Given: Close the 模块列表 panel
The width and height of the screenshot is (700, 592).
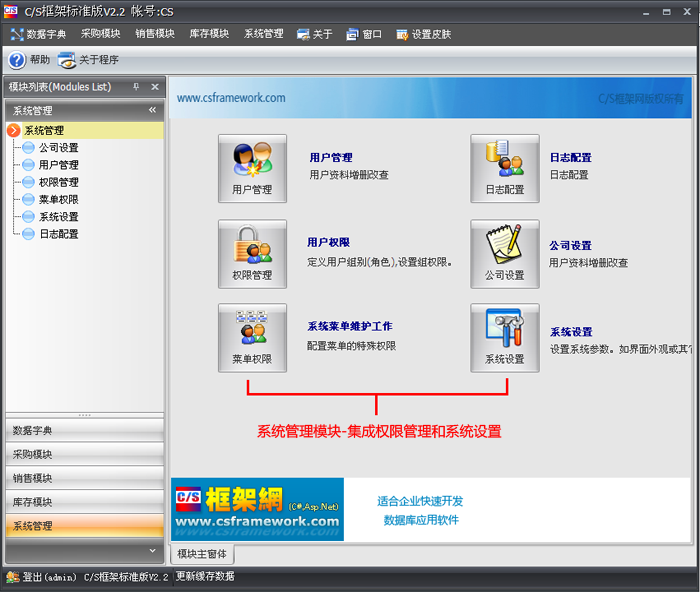Looking at the screenshot, I should point(153,87).
